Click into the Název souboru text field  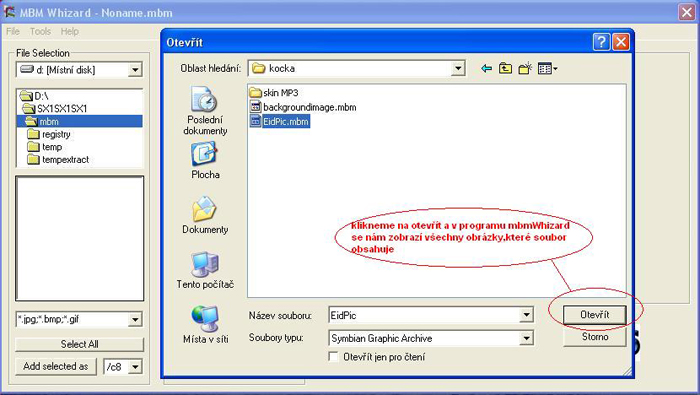coord(424,315)
